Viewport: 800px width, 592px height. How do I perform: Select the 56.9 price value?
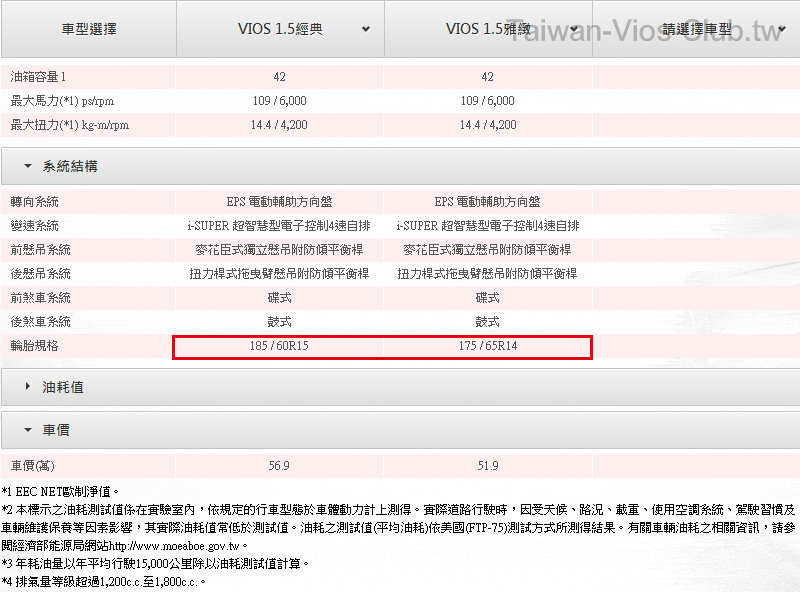pos(279,466)
